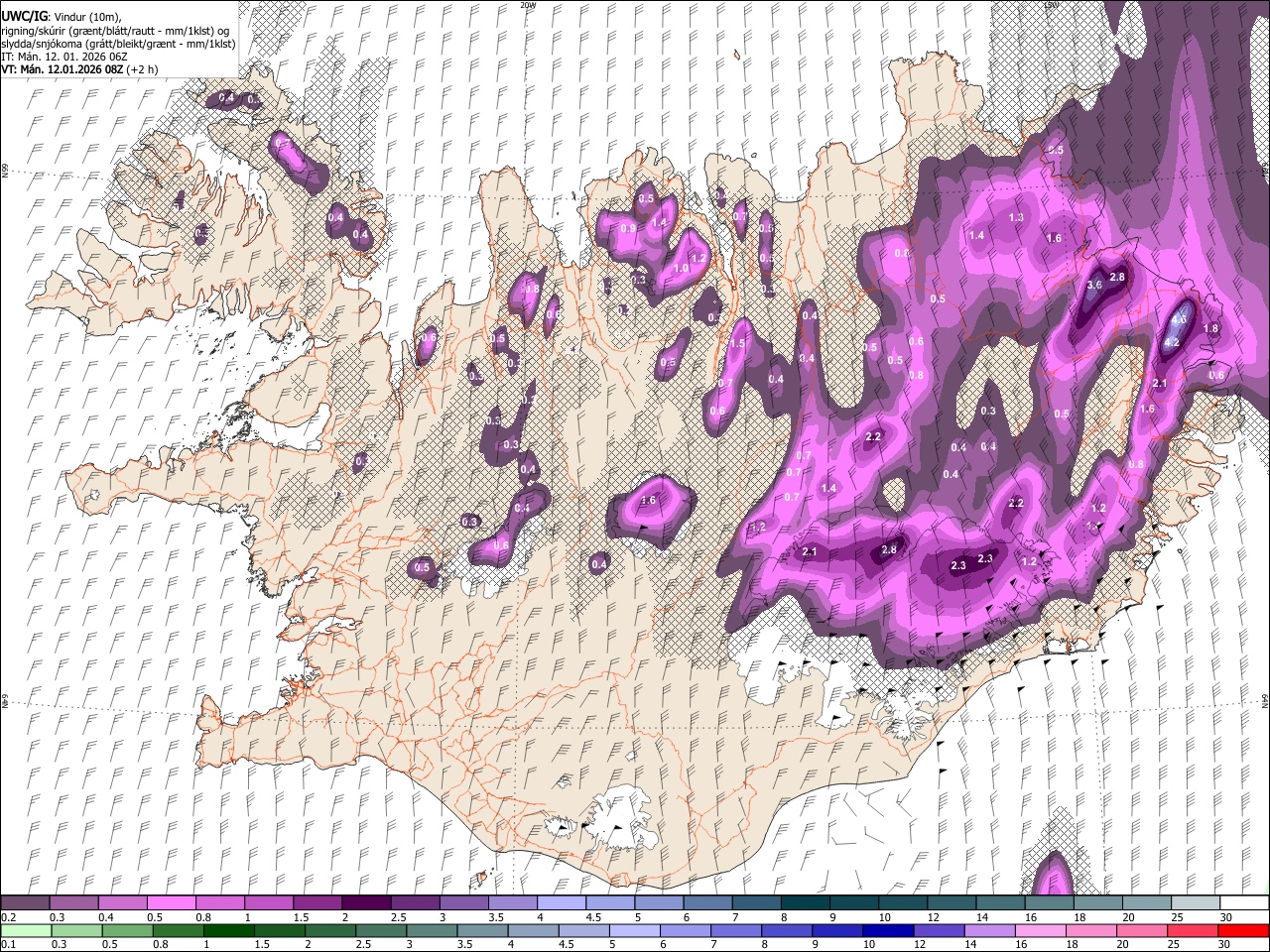Select the bright red swatch after 30 on the lower scale
This screenshot has height=952, width=1270.
1243,930
